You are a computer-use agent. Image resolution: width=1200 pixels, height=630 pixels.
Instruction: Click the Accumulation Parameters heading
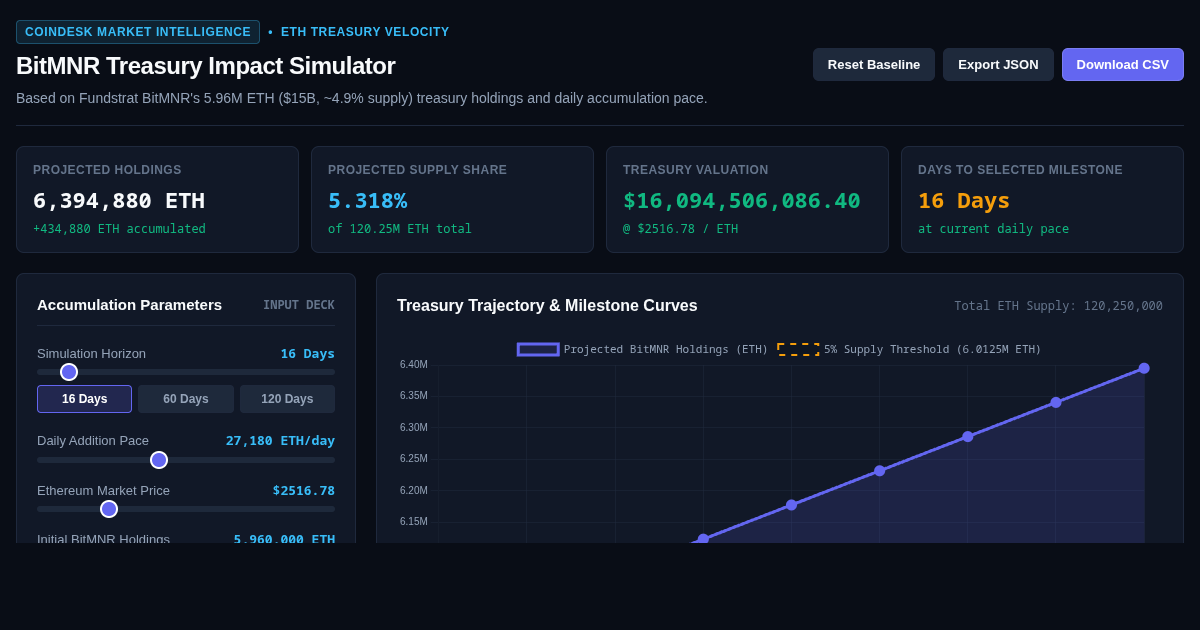tap(130, 304)
